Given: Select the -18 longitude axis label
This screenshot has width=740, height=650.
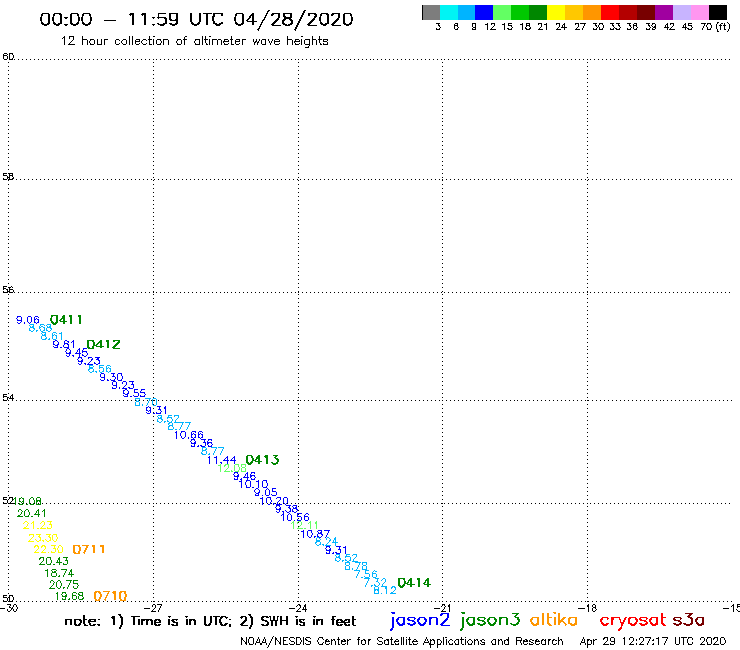Looking at the screenshot, I should click(x=588, y=608).
